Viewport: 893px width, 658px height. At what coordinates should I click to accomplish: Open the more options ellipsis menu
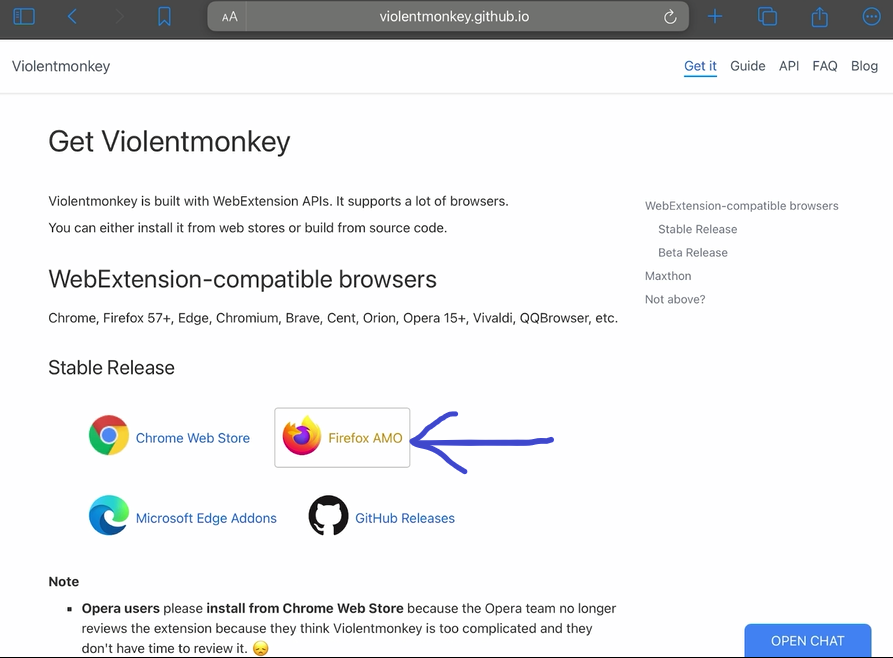coord(871,17)
